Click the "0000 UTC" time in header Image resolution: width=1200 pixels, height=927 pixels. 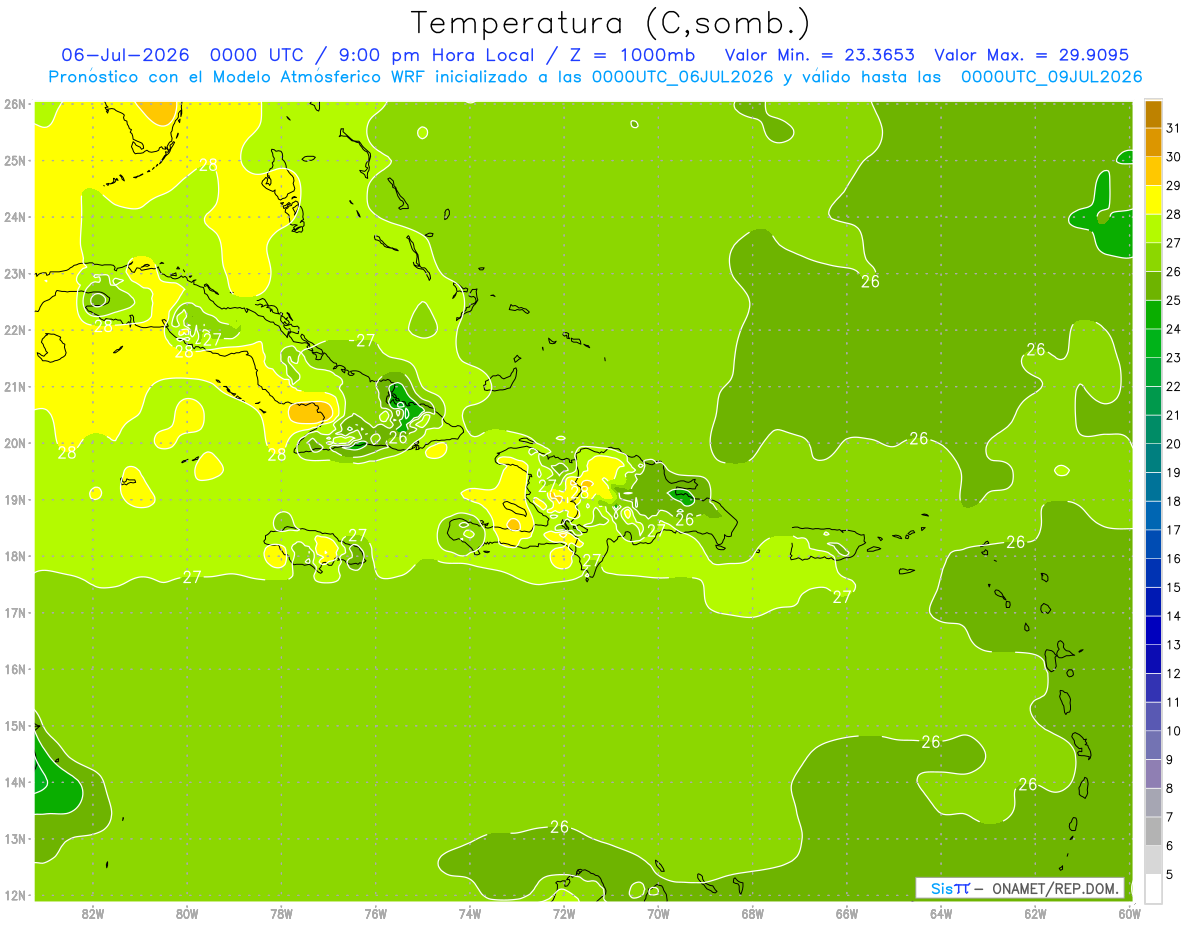pos(257,55)
